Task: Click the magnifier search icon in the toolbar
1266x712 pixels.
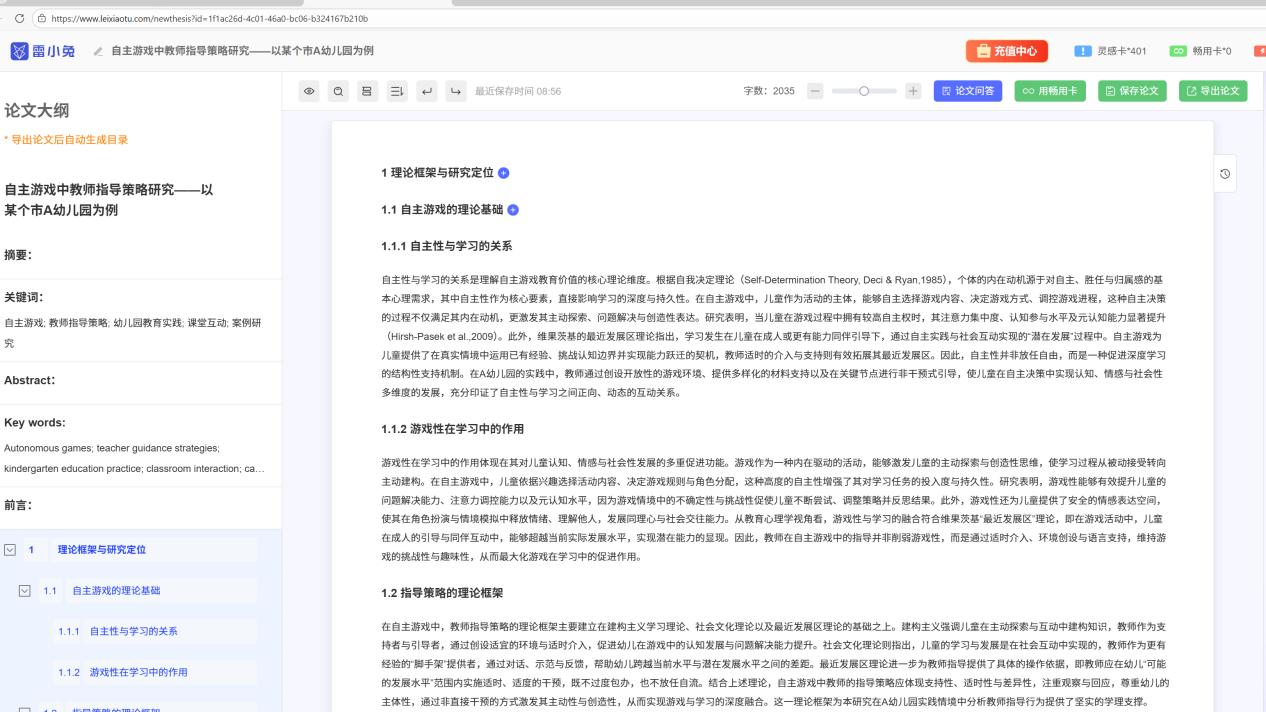Action: (338, 91)
